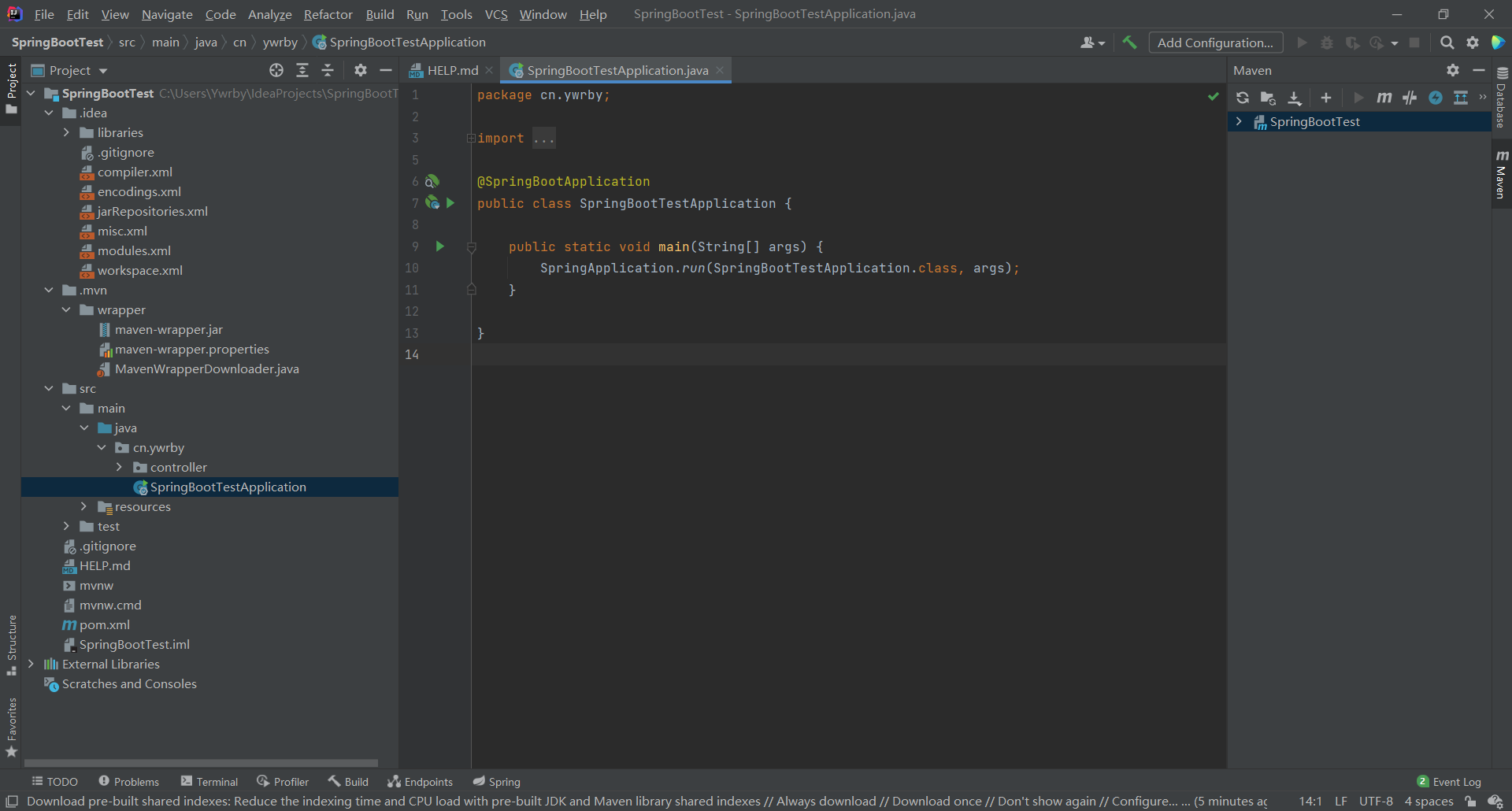This screenshot has width=1512, height=811.
Task: Click 4 spaces indent setting
Action: pos(1429,802)
